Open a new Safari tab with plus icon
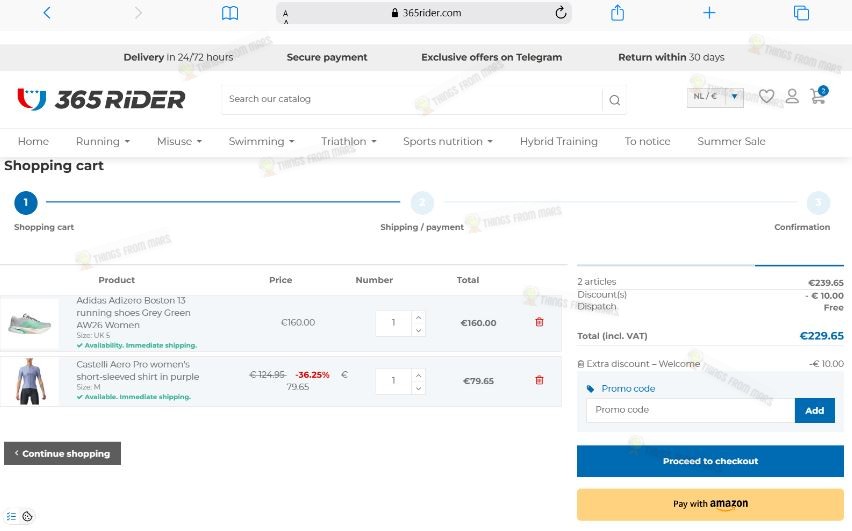The height and width of the screenshot is (531, 852). point(709,13)
